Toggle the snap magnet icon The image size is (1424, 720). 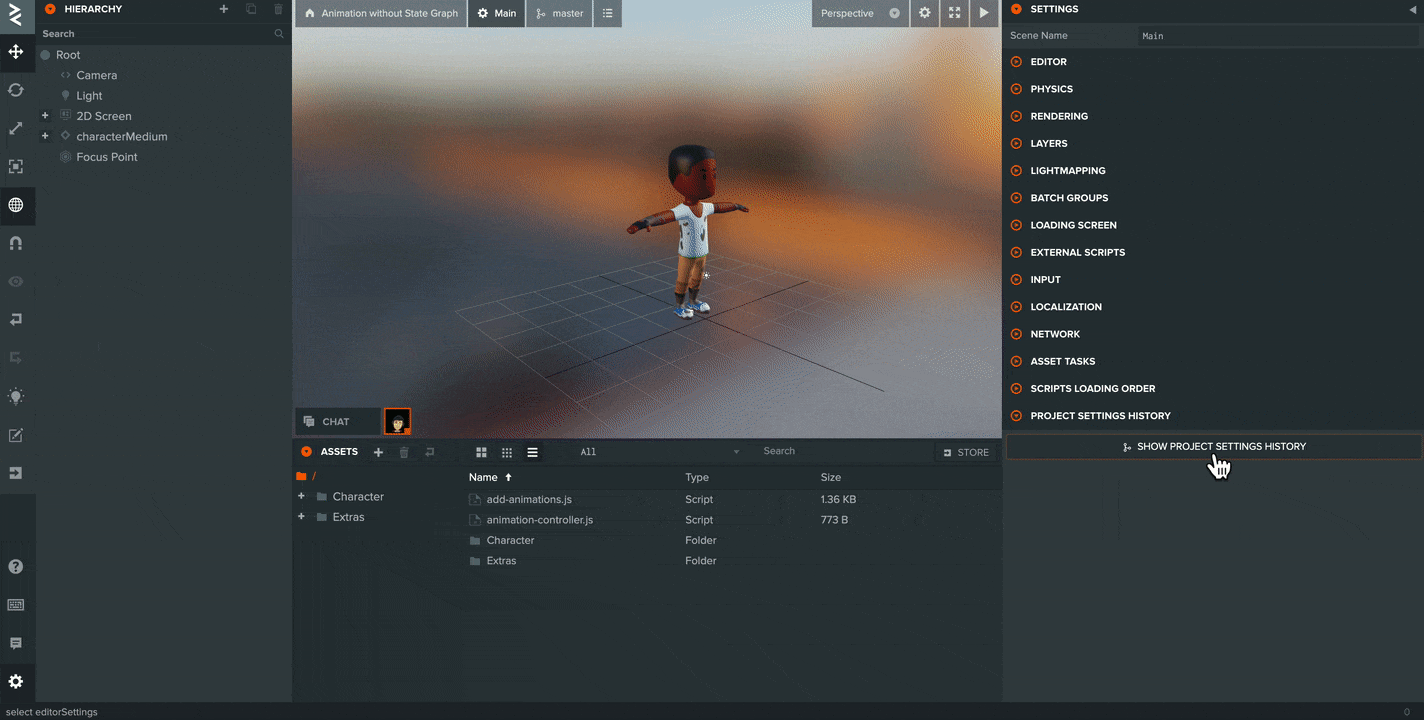tap(16, 243)
